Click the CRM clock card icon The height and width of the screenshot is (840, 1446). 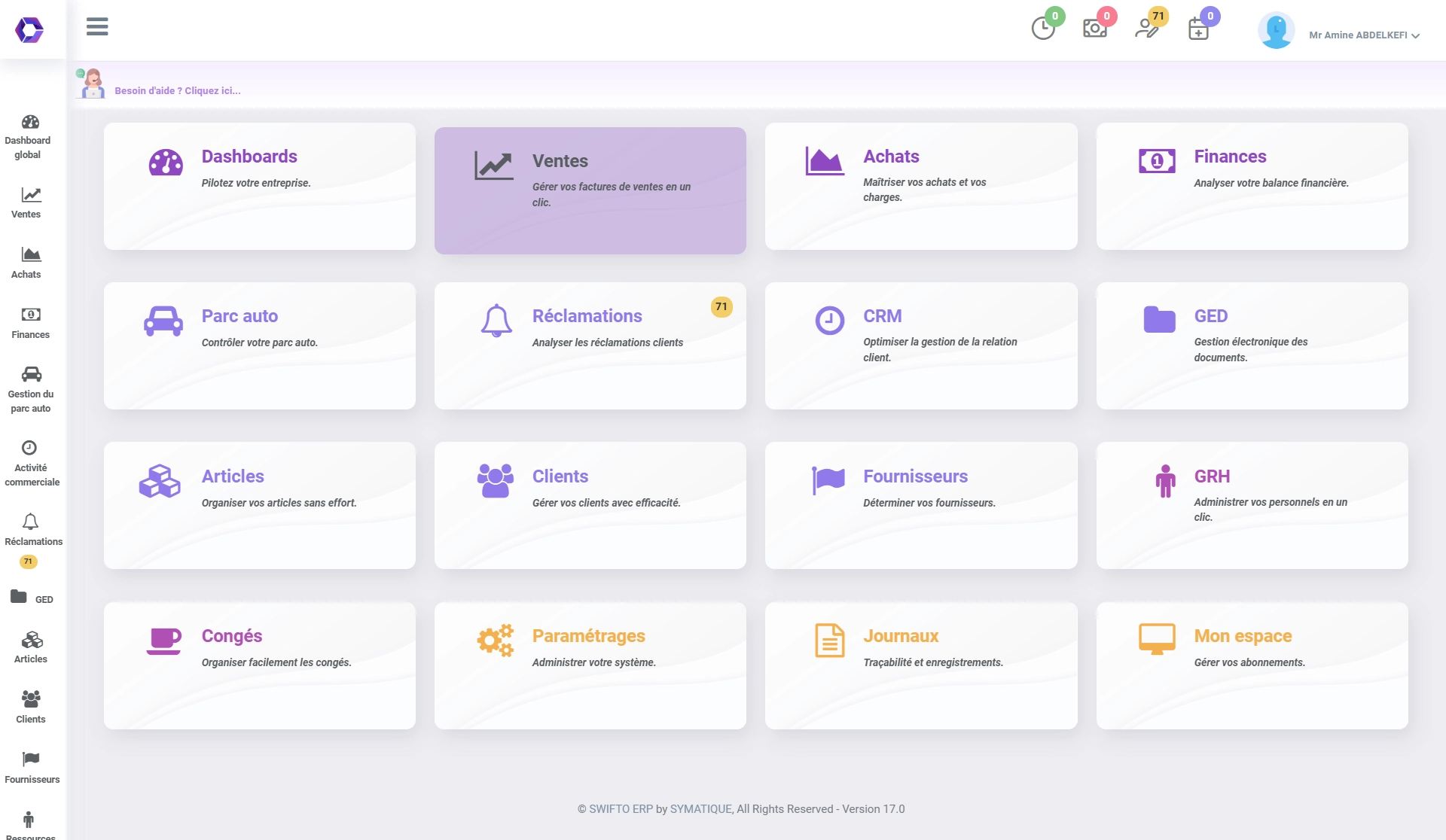(829, 321)
